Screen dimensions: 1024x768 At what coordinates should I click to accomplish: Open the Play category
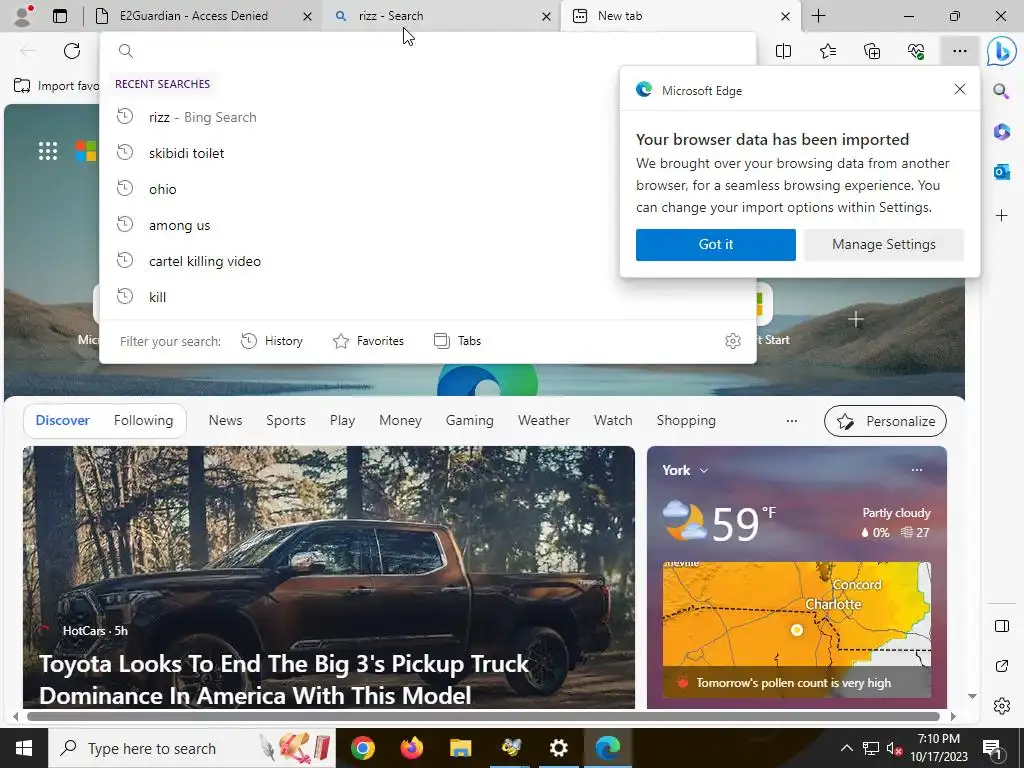(342, 421)
